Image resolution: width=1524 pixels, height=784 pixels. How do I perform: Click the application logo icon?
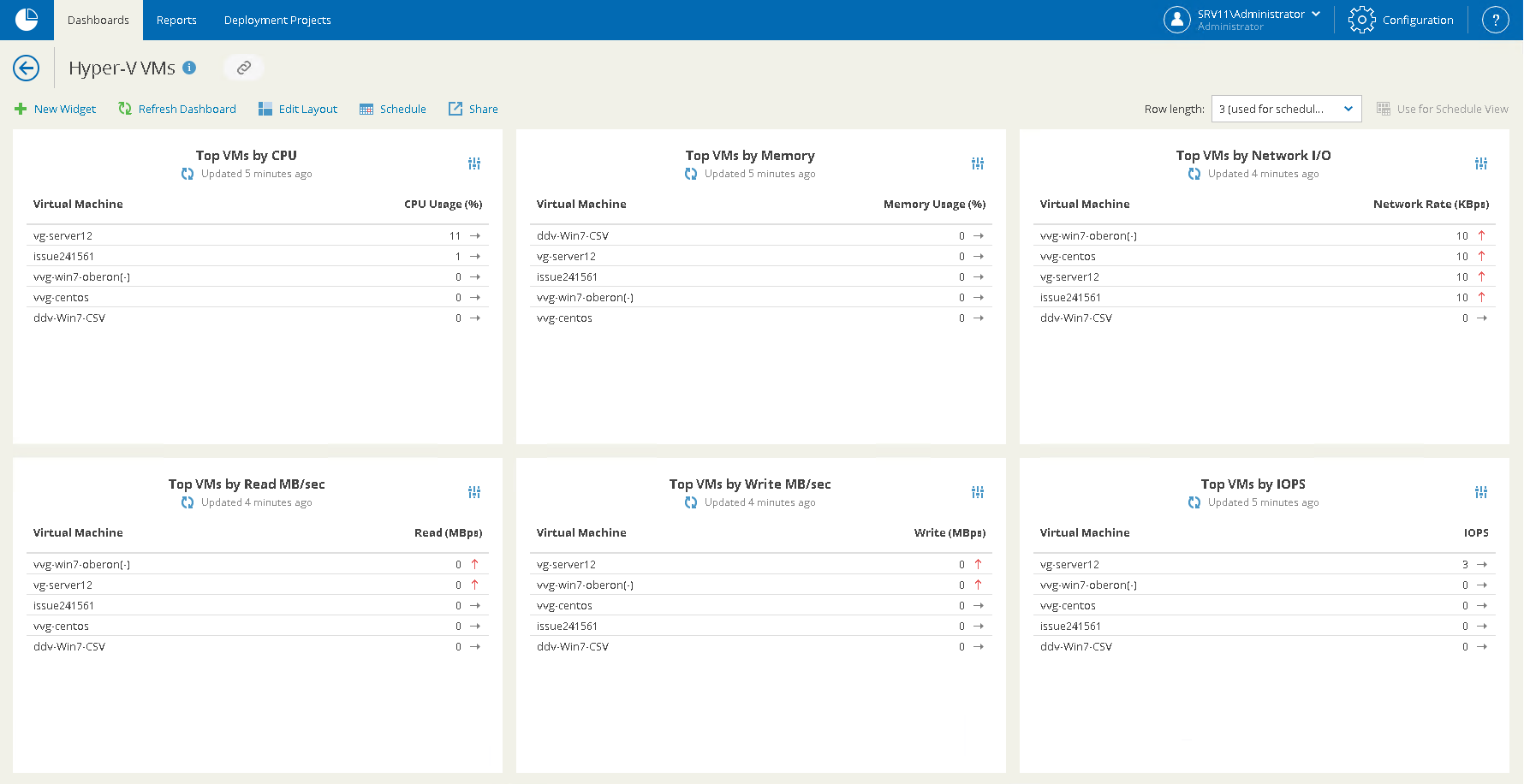[27, 19]
